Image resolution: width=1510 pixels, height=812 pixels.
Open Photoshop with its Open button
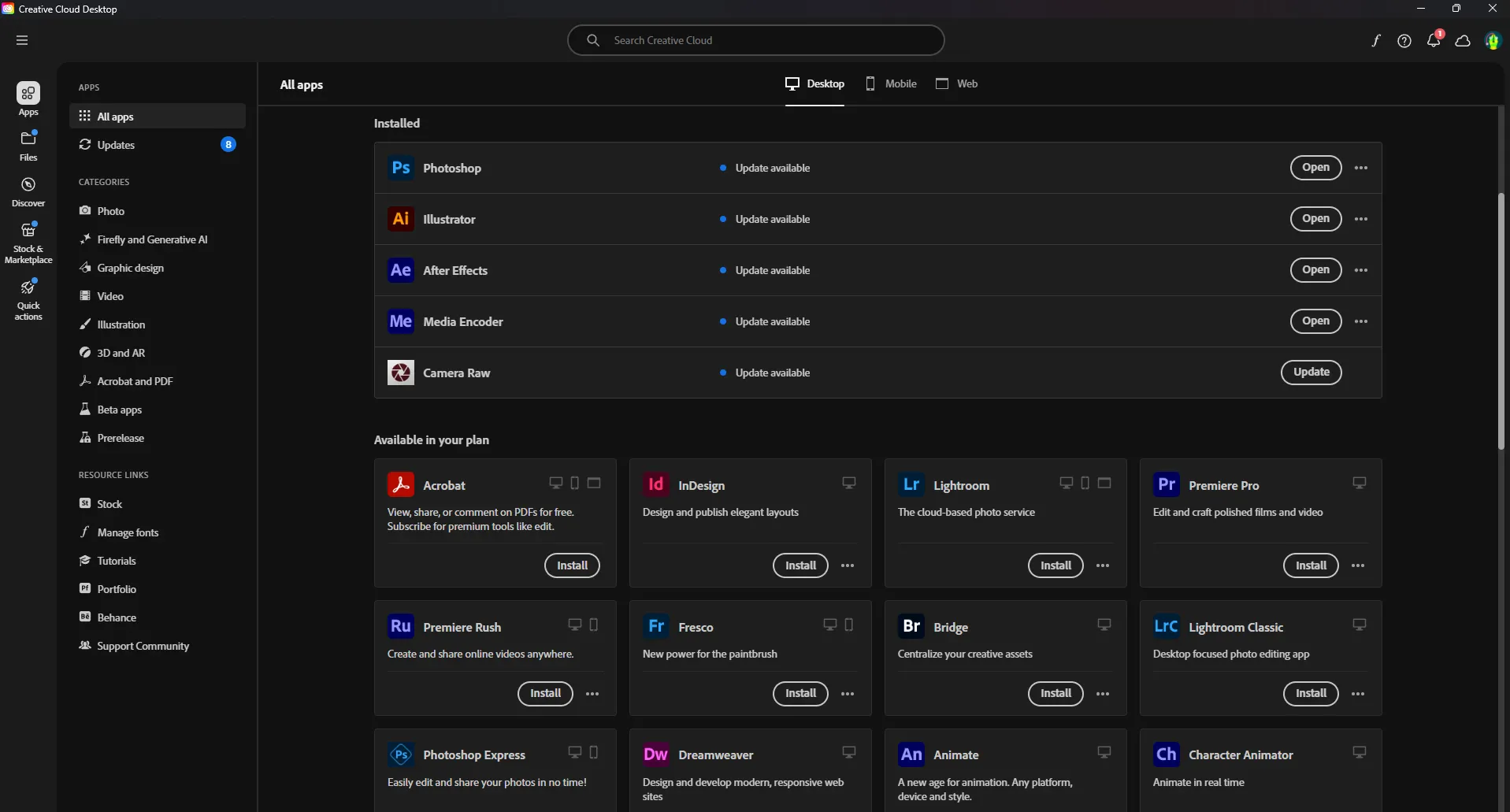point(1315,168)
